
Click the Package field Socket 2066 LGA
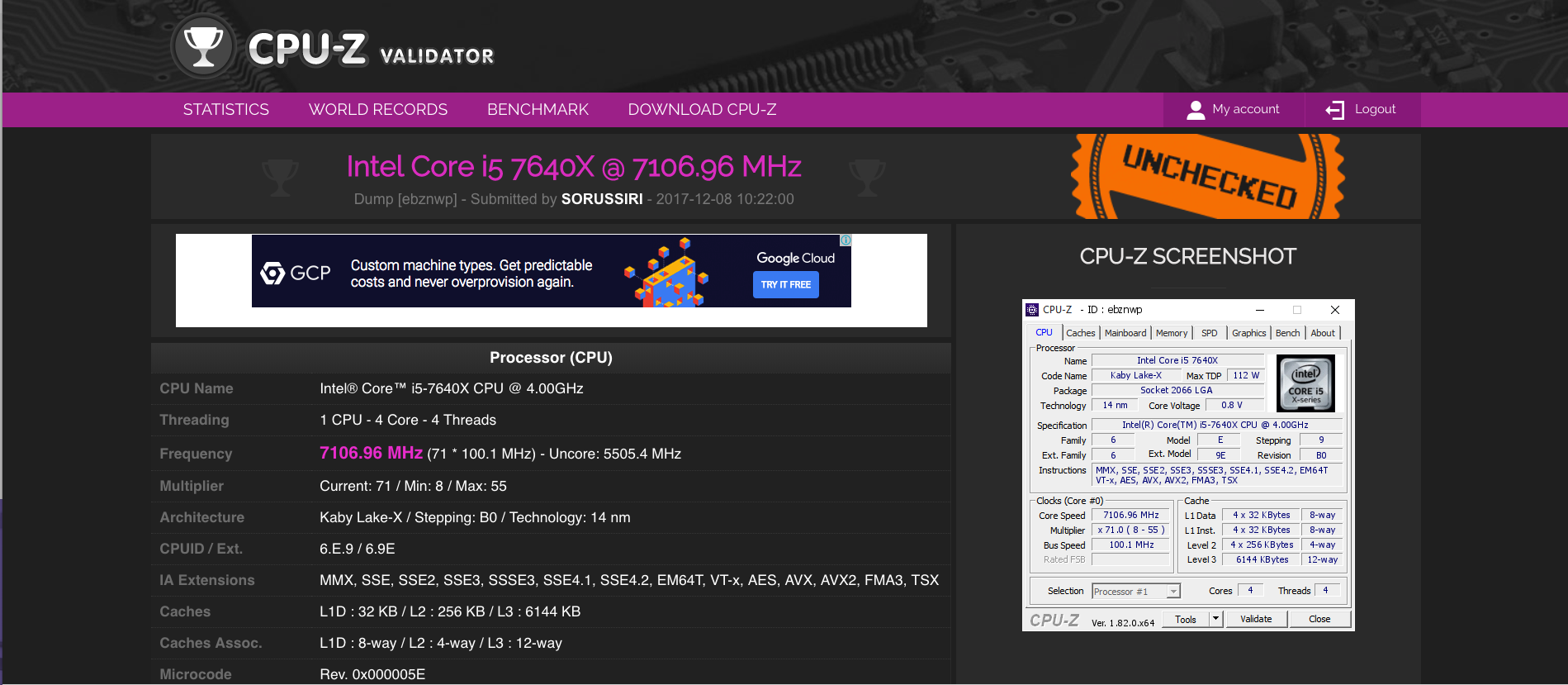point(1177,390)
